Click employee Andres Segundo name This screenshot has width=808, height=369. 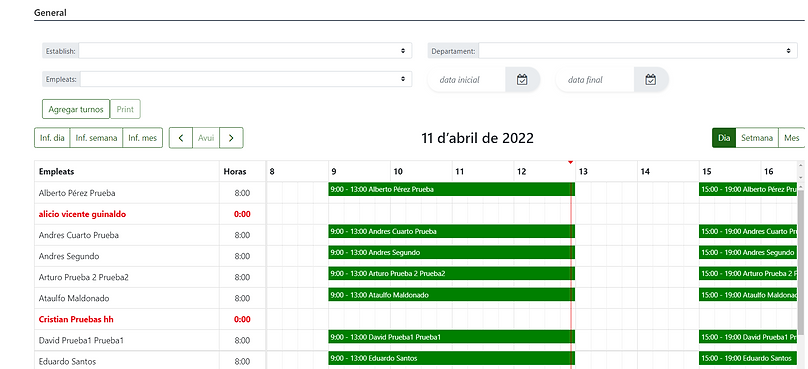(69, 256)
